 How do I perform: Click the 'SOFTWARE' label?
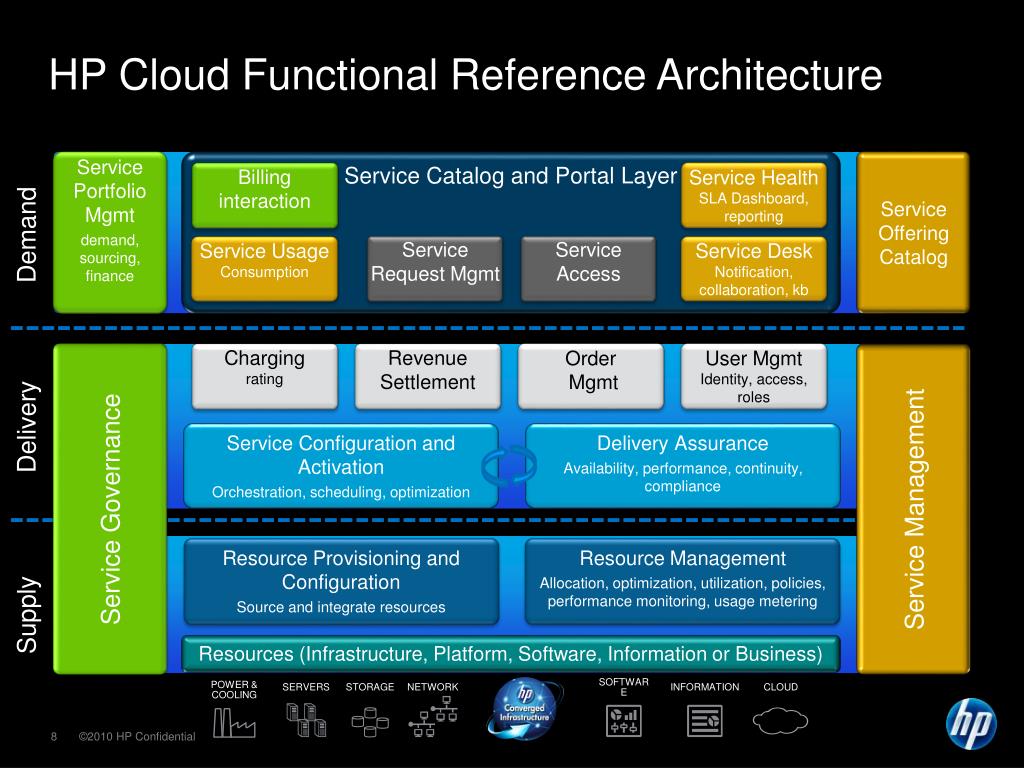coord(624,686)
